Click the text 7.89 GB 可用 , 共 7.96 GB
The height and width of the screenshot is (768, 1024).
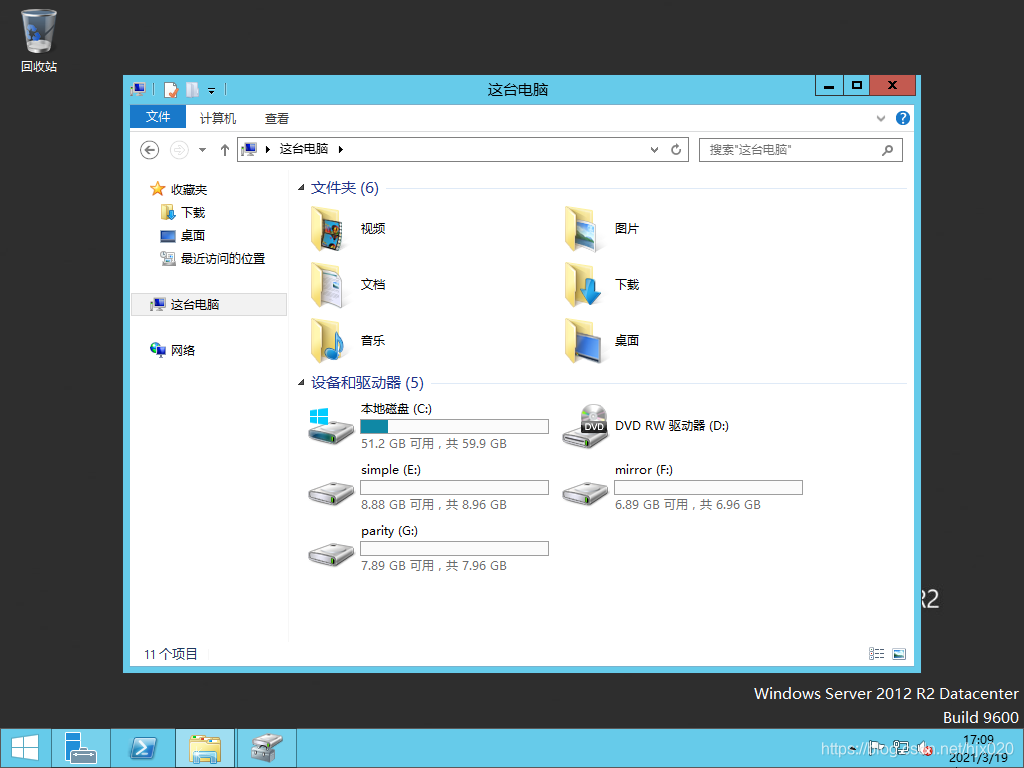434,566
